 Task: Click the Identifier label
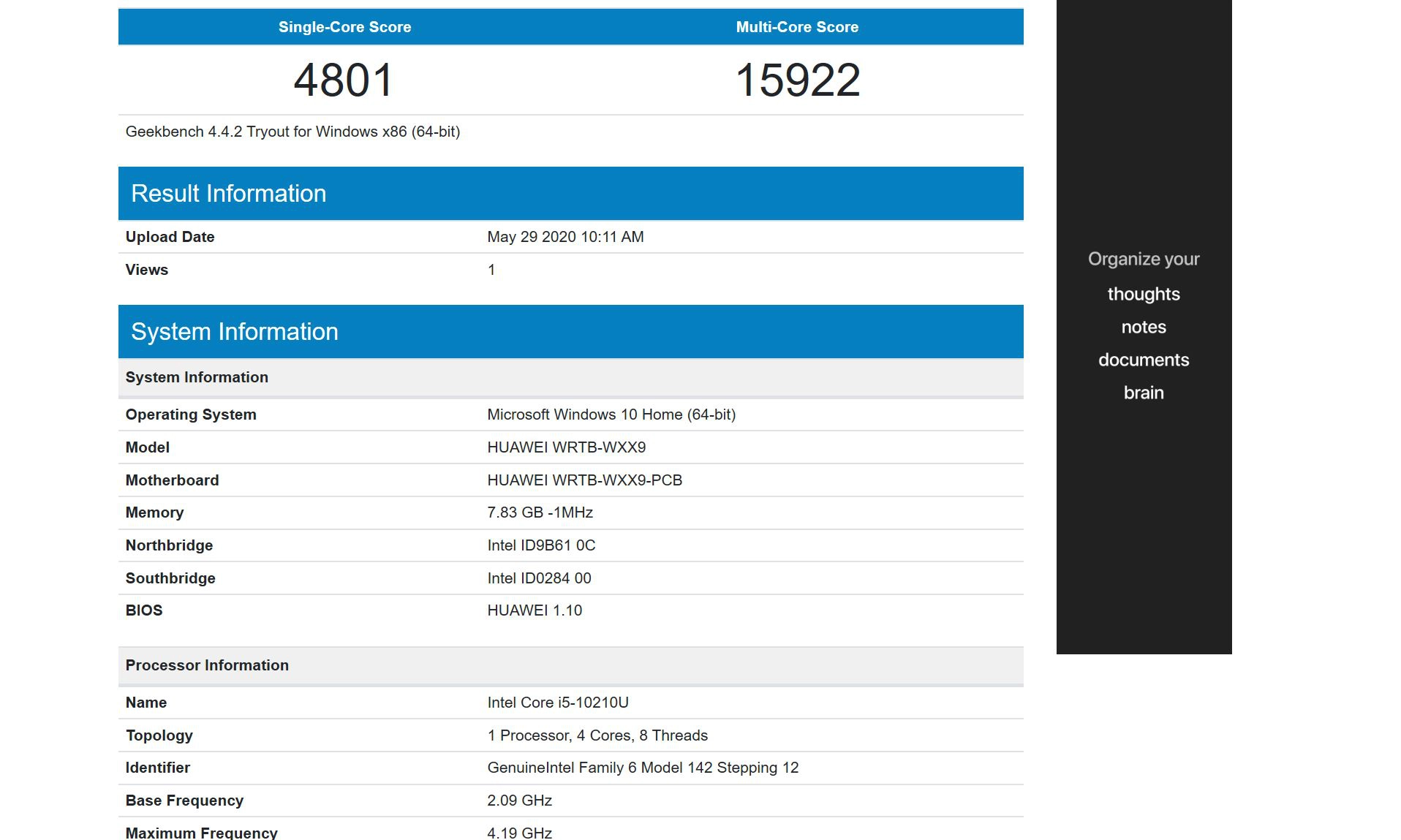click(x=157, y=768)
